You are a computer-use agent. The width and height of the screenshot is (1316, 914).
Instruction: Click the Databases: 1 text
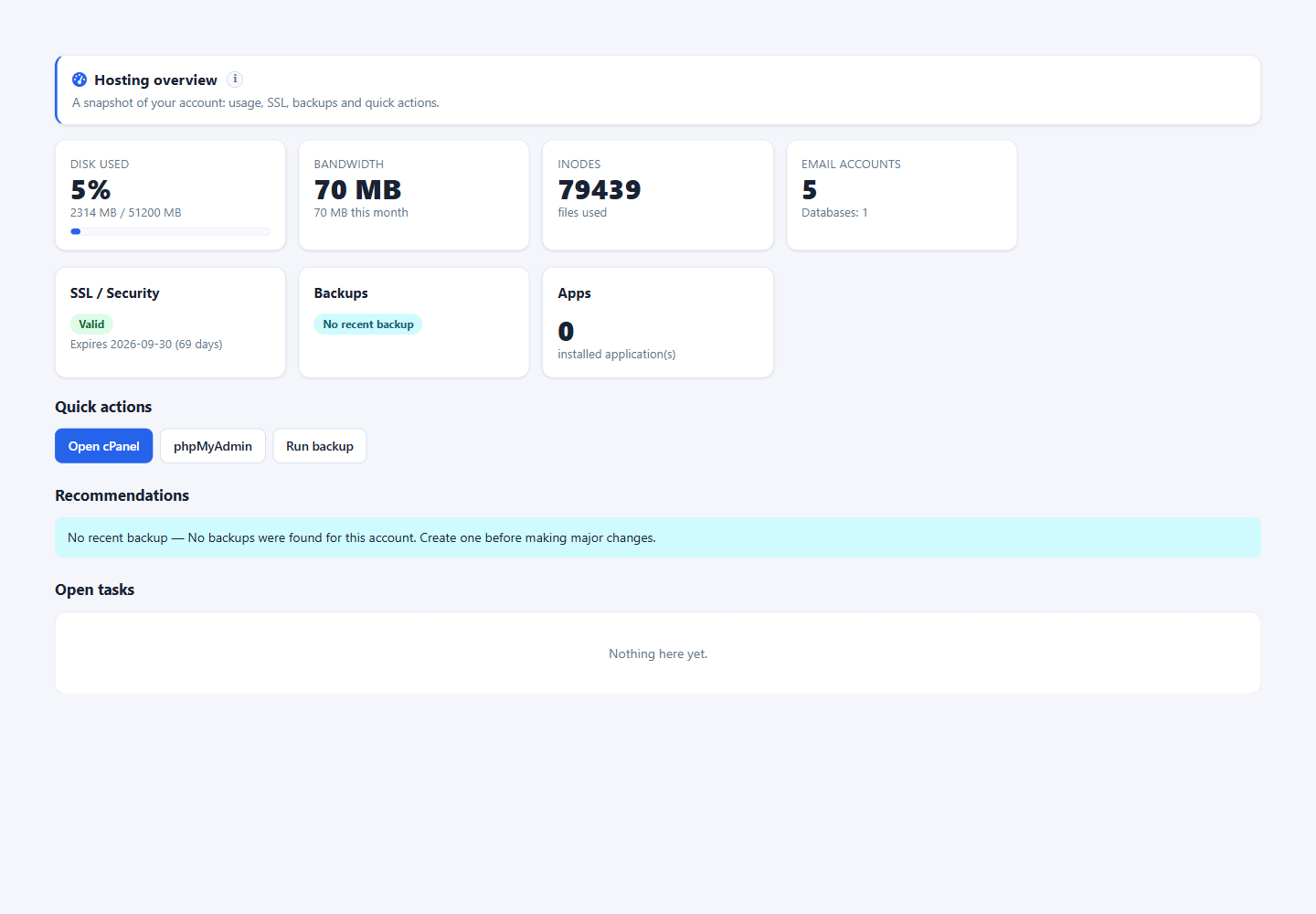tap(834, 213)
